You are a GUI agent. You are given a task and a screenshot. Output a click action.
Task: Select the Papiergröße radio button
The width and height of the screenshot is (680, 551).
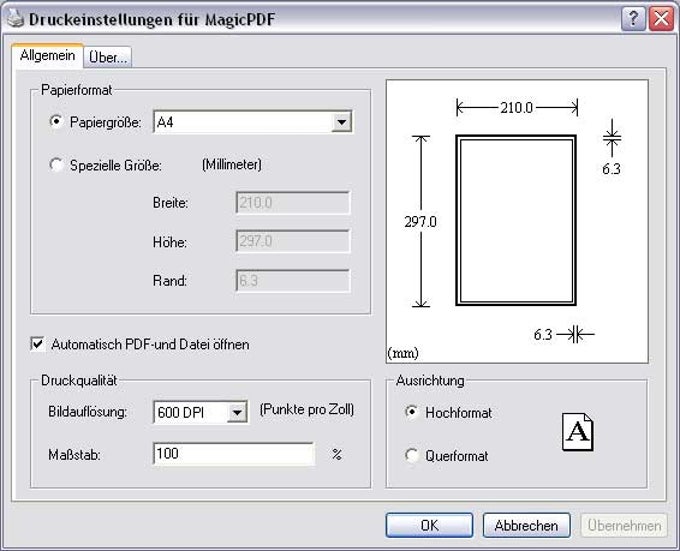(x=56, y=121)
